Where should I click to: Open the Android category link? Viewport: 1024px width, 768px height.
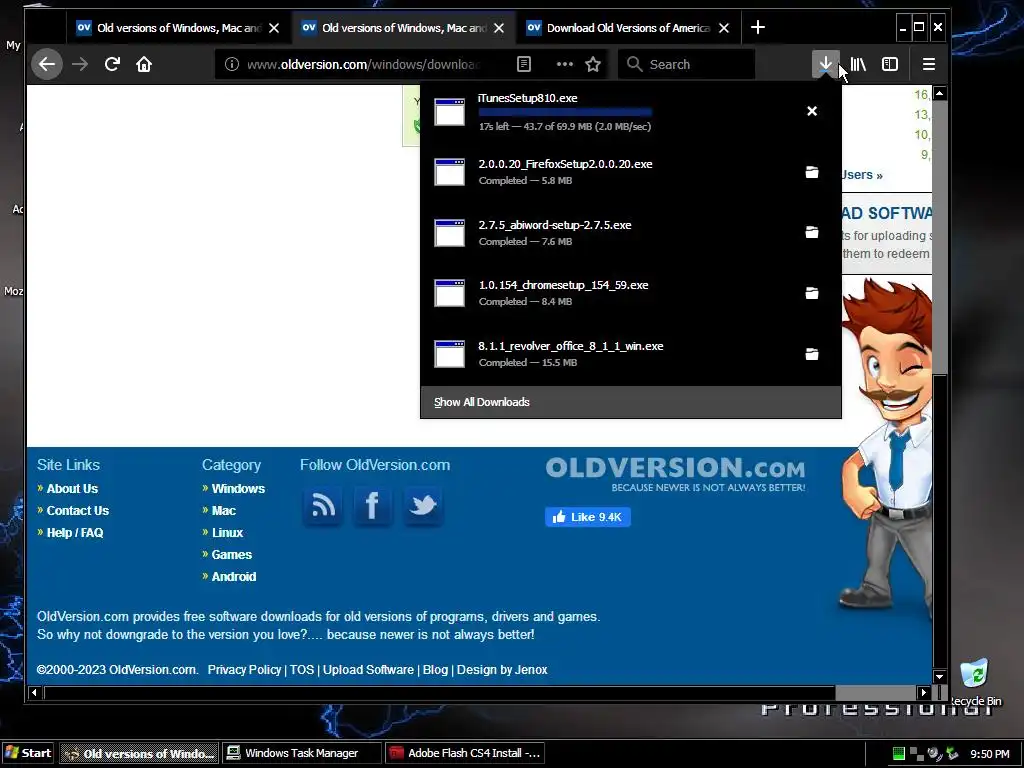click(234, 577)
